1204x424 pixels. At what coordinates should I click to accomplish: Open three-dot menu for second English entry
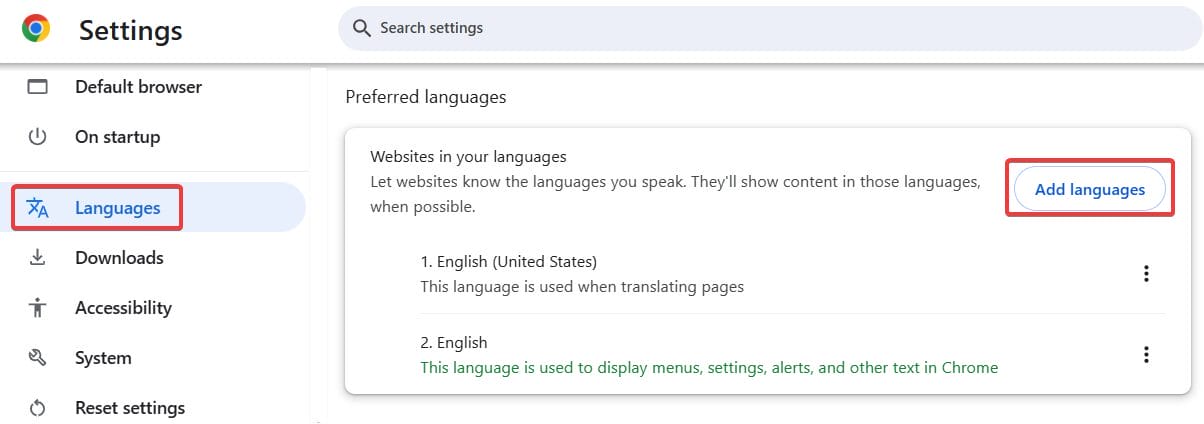(1146, 354)
